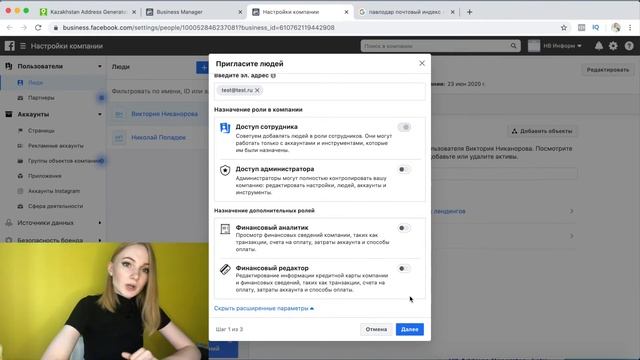640x360 pixels.
Task: Expand the лендингов row chevron
Action: point(571,211)
